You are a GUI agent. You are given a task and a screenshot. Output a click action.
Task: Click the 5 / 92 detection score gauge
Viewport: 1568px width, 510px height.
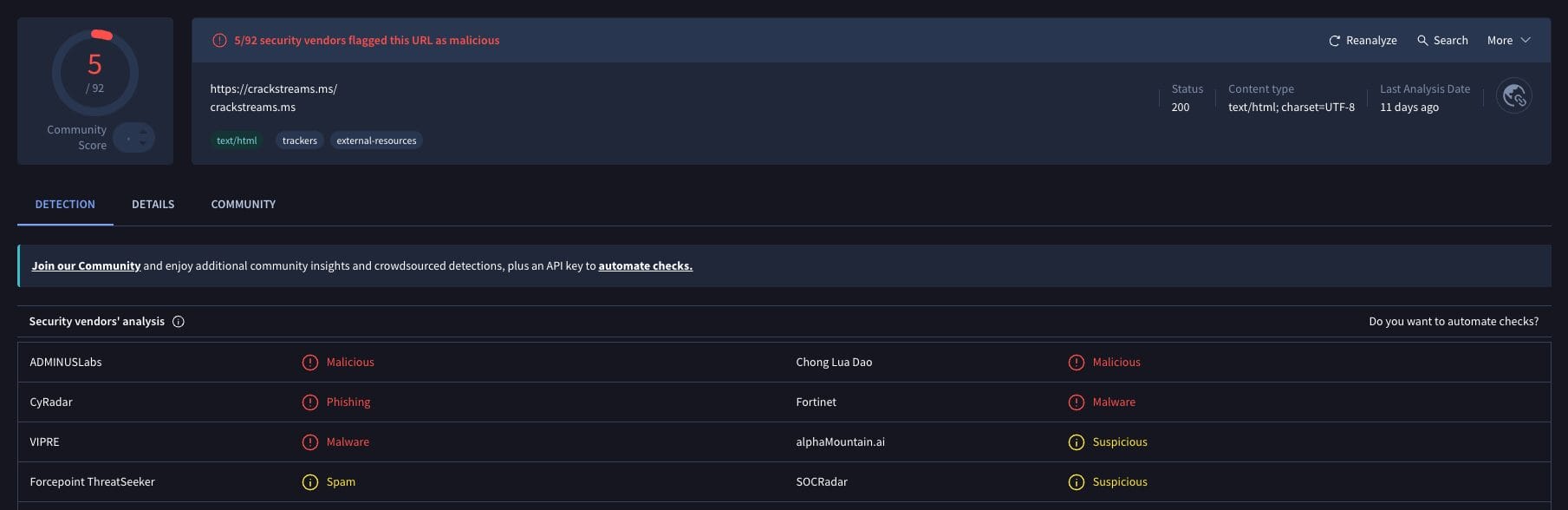tap(95, 73)
